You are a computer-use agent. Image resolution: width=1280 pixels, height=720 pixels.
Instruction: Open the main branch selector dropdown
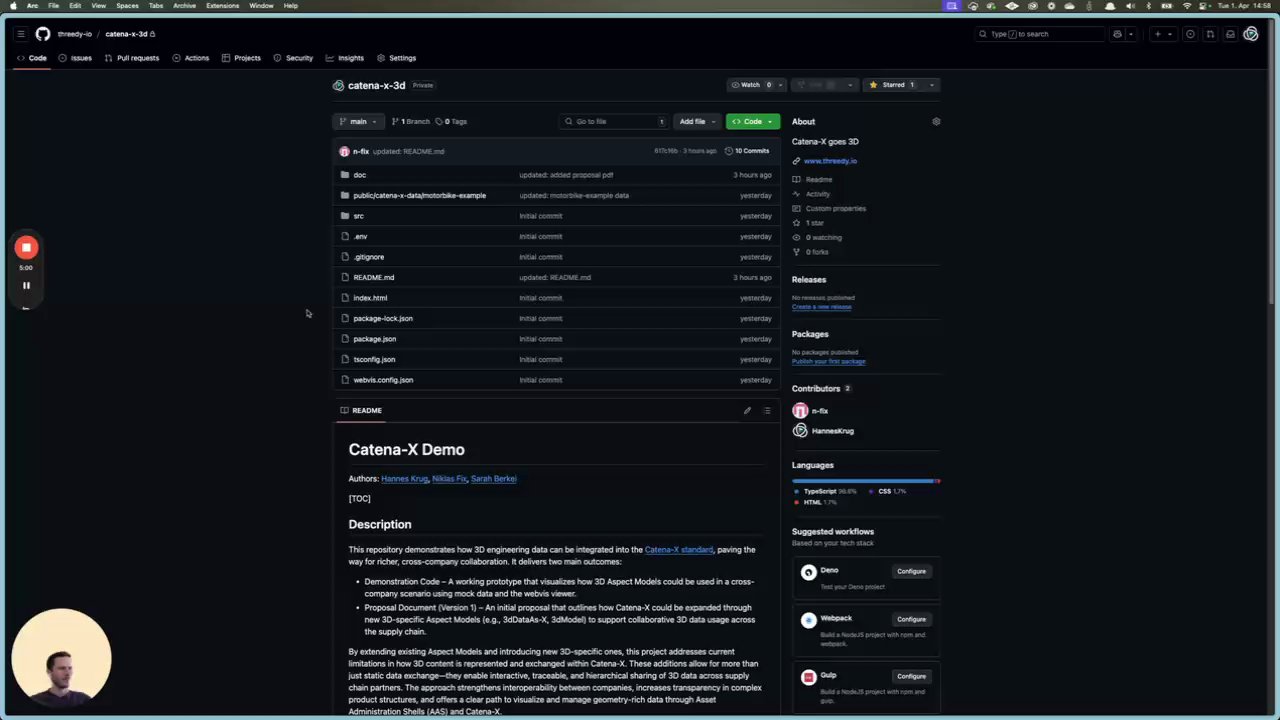pos(358,122)
